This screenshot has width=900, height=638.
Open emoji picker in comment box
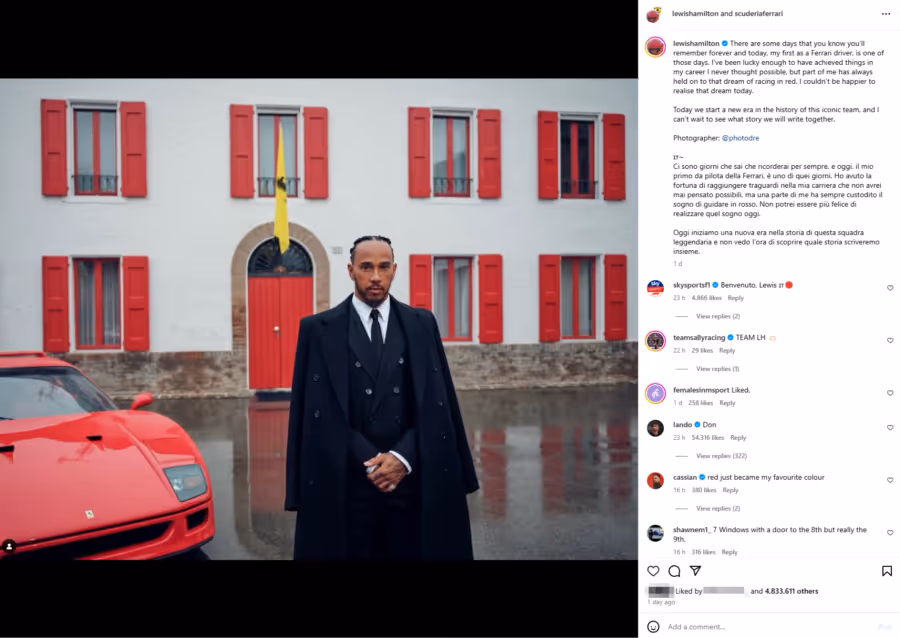pyautogui.click(x=653, y=627)
